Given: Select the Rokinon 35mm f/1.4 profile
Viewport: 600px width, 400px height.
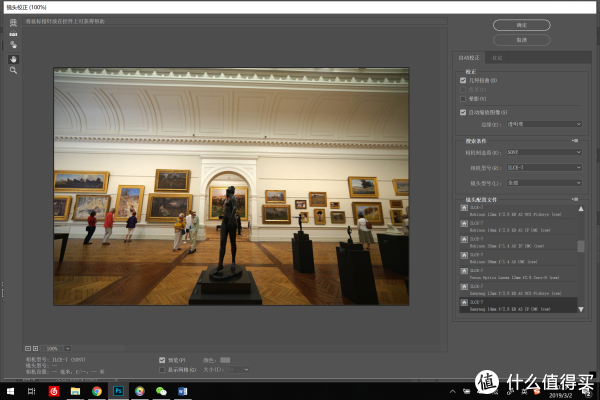Looking at the screenshot, I should pos(518,242).
